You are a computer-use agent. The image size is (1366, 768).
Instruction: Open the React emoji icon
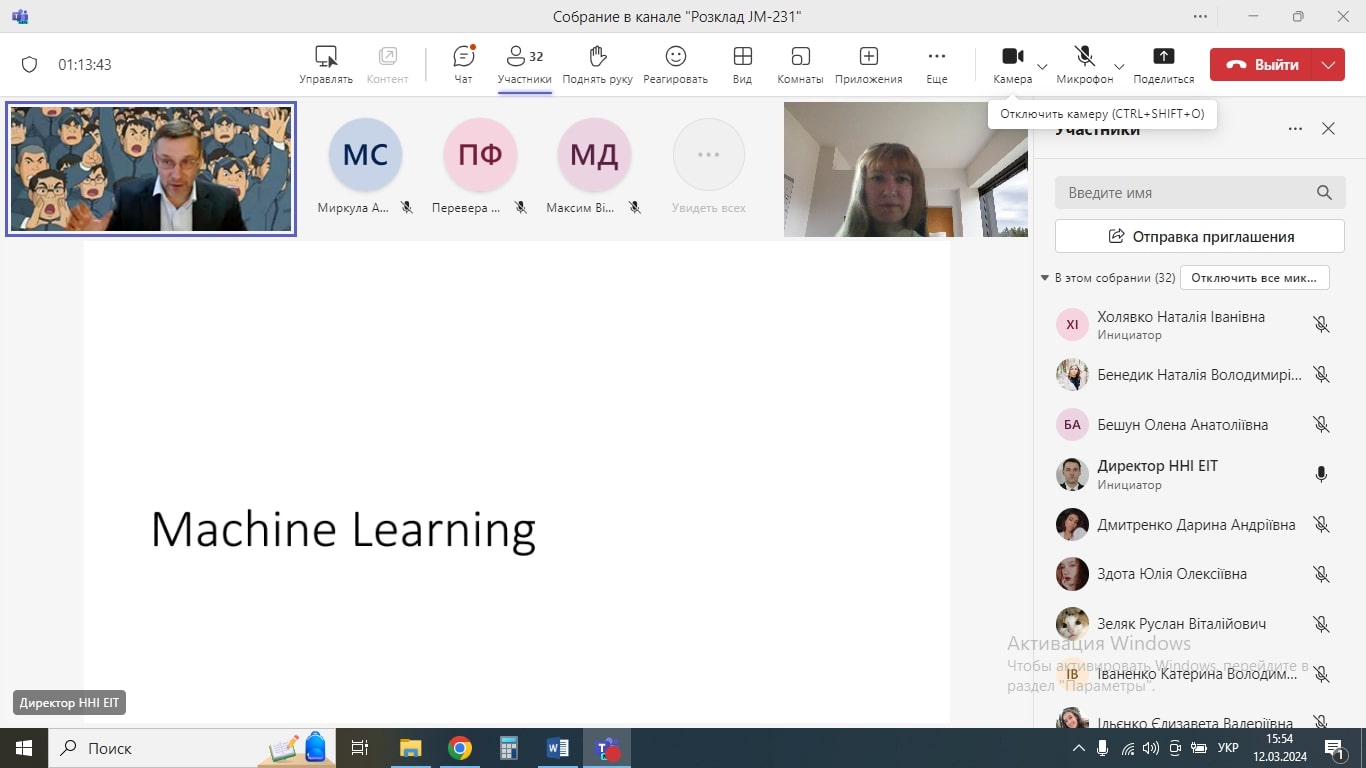coord(675,57)
